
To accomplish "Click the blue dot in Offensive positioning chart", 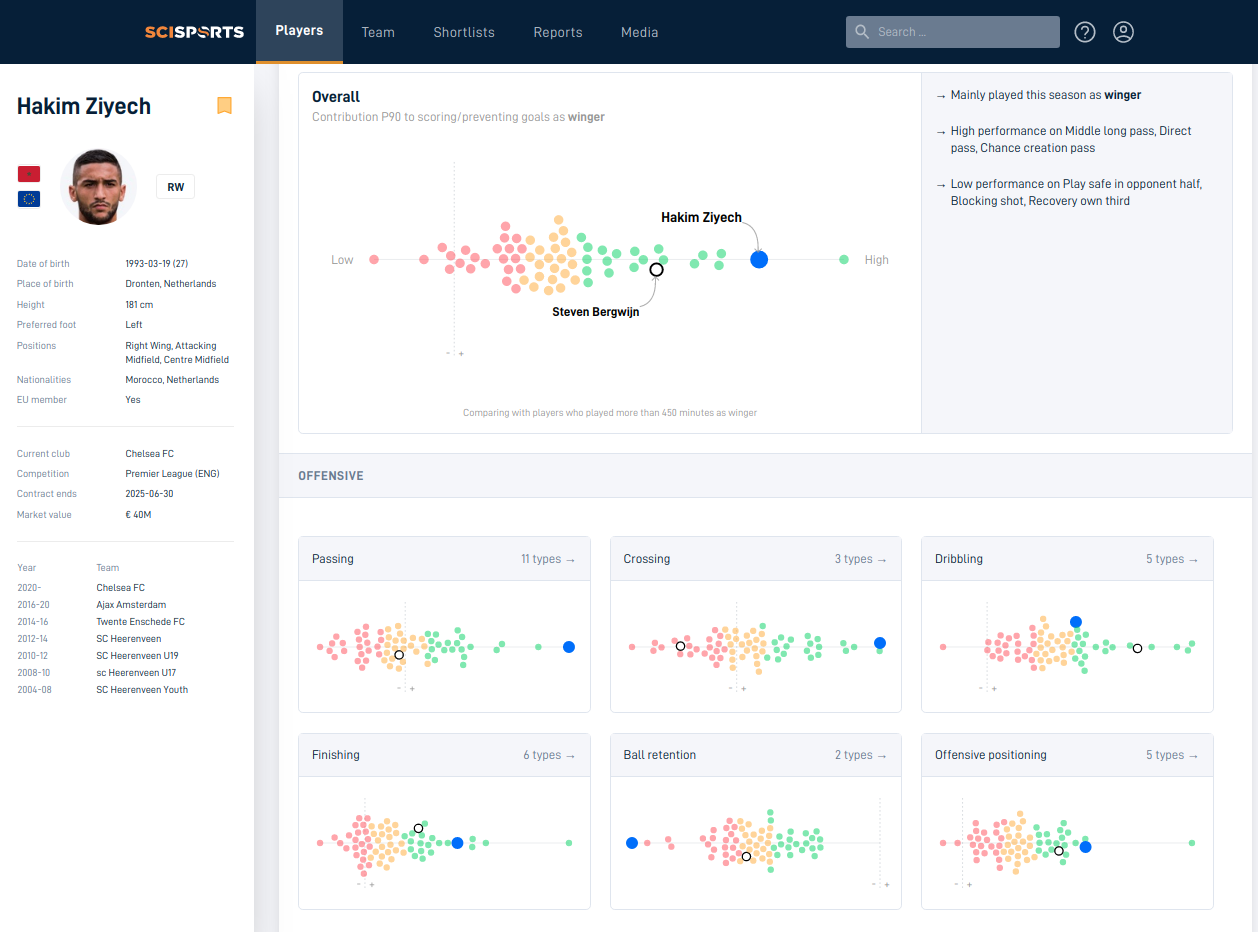I will click(x=1085, y=847).
